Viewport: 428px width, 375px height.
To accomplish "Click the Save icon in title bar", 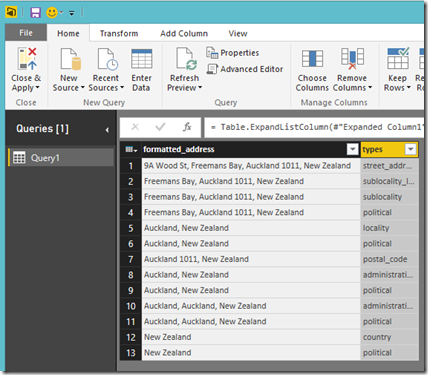I will pyautogui.click(x=35, y=13).
